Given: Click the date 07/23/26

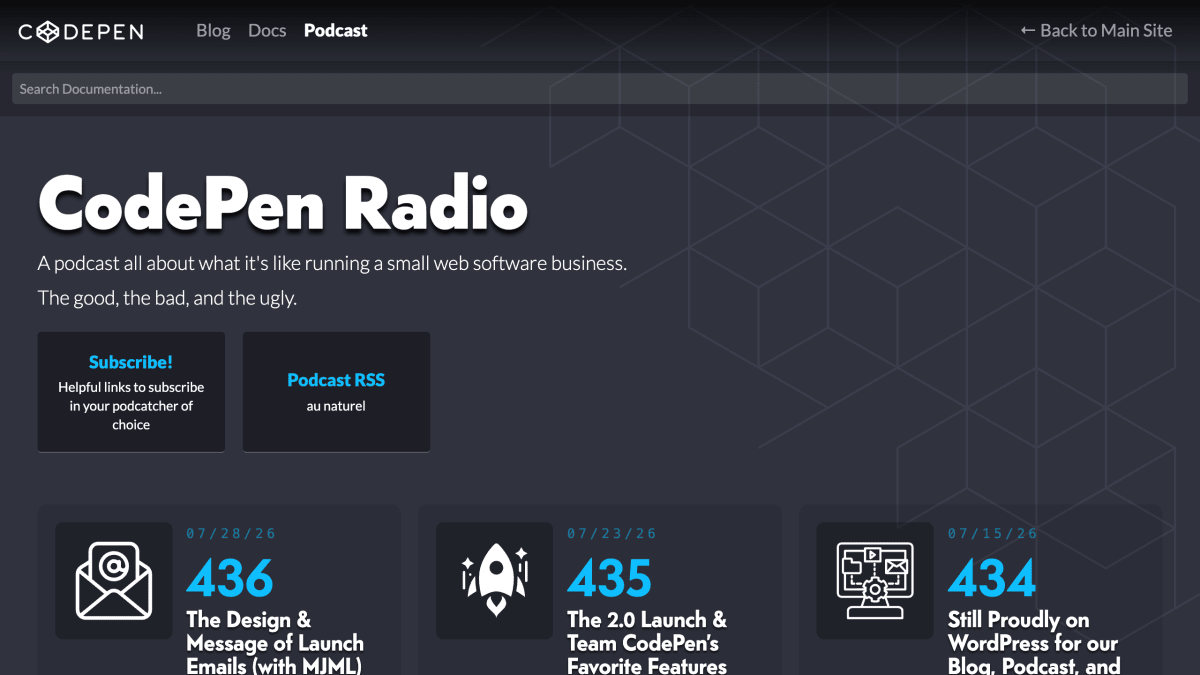Looking at the screenshot, I should (x=612, y=534).
